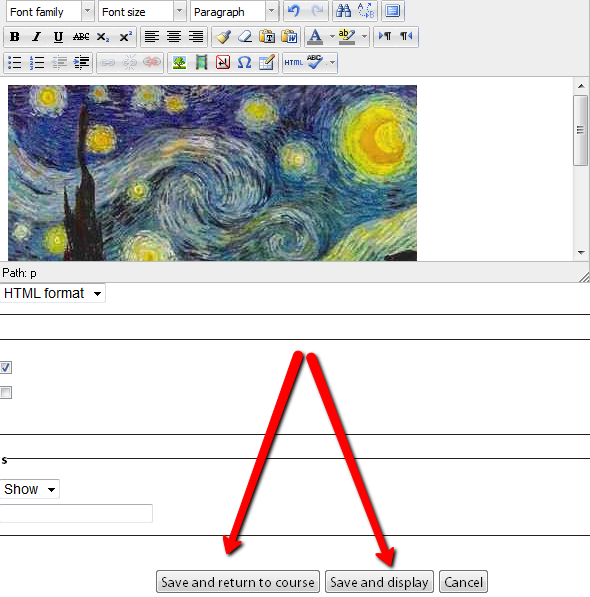
Task: Toggle the spellchecker
Action: coord(315,63)
